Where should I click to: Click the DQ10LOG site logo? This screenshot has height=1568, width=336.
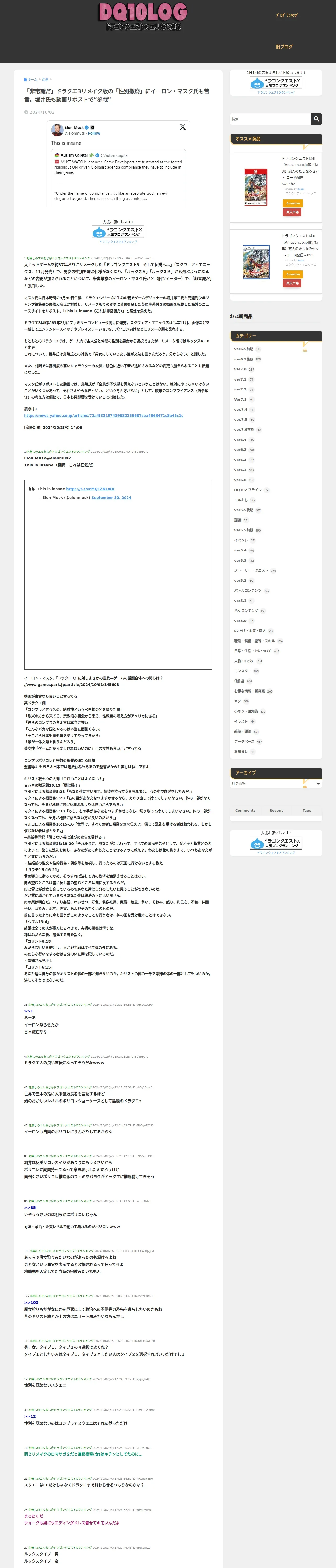click(143, 16)
